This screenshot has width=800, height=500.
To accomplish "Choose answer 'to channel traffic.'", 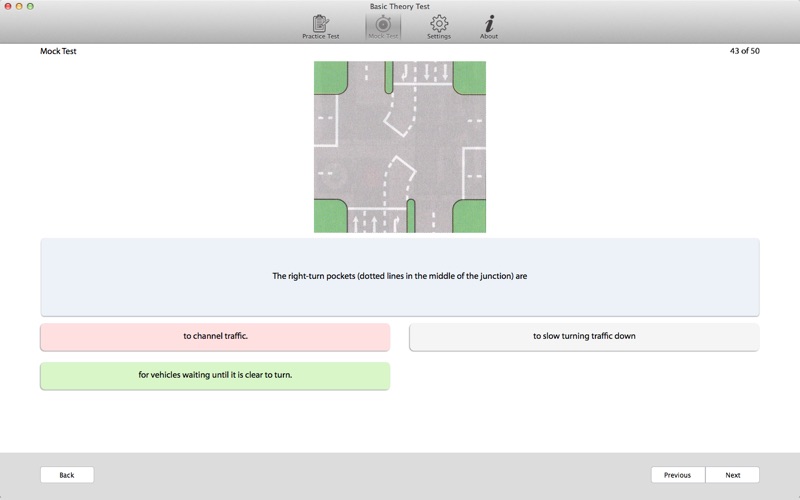I will [x=215, y=337].
